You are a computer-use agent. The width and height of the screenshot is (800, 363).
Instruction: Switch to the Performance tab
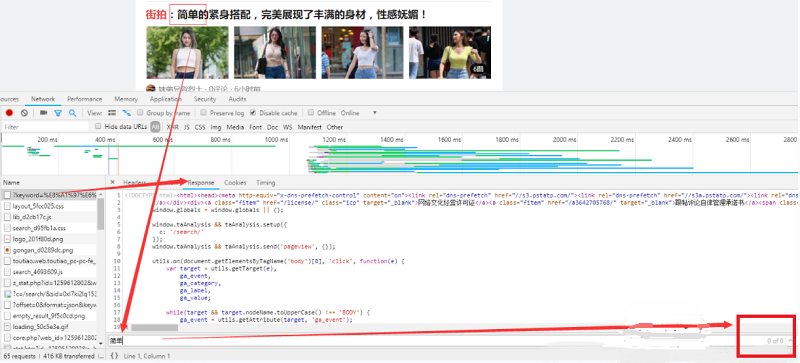[85, 99]
